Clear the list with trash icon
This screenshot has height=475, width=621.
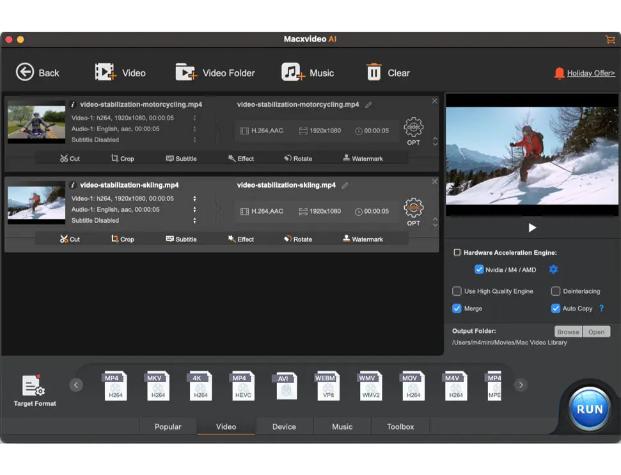pyautogui.click(x=373, y=72)
